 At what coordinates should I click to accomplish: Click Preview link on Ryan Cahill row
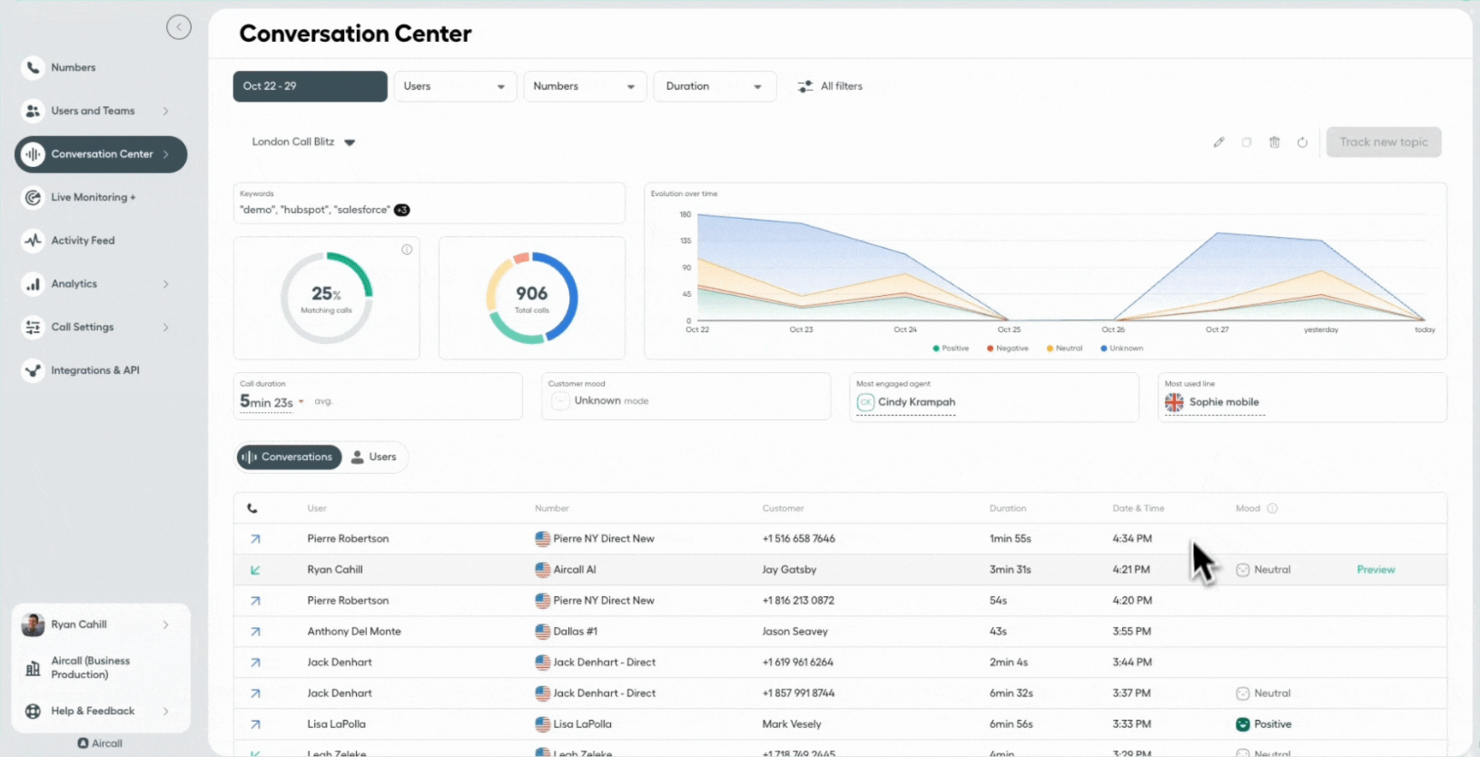1375,570
